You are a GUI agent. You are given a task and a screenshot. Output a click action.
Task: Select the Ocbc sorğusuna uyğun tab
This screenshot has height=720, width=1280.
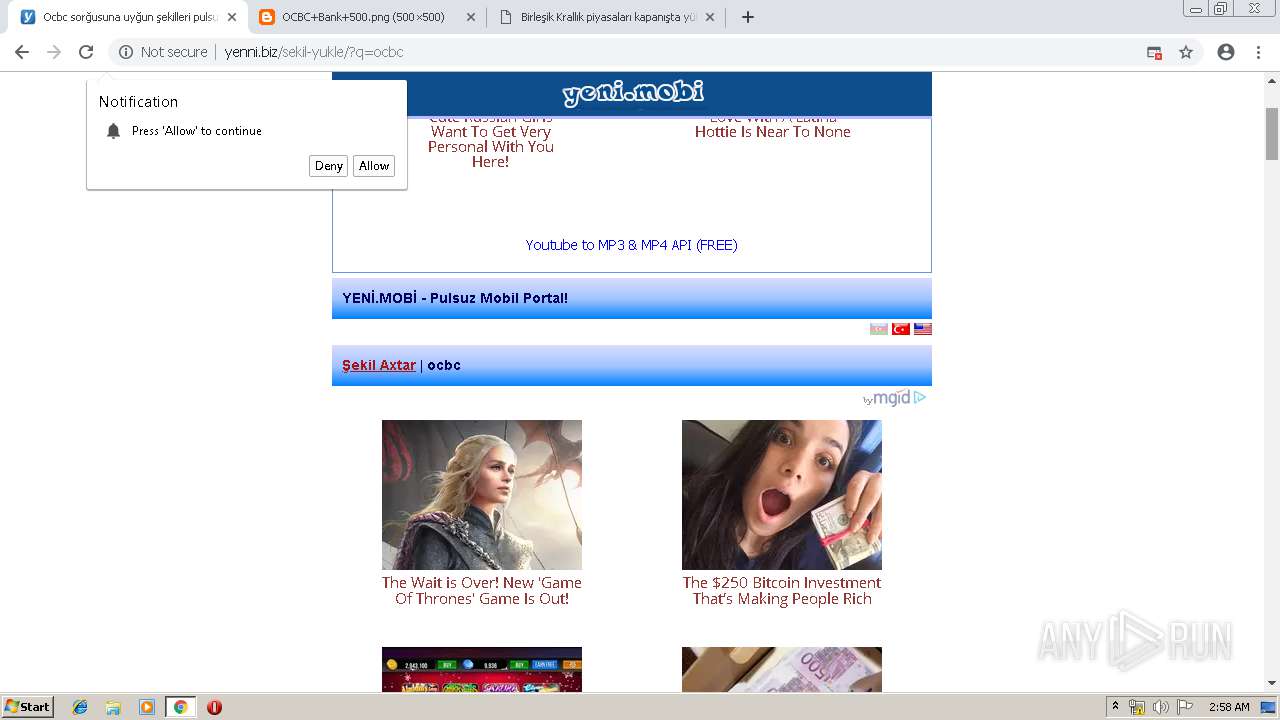pos(128,17)
